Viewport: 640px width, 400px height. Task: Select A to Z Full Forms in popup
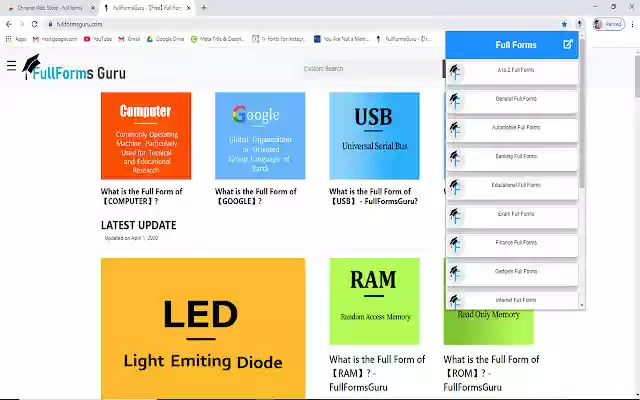coord(512,72)
